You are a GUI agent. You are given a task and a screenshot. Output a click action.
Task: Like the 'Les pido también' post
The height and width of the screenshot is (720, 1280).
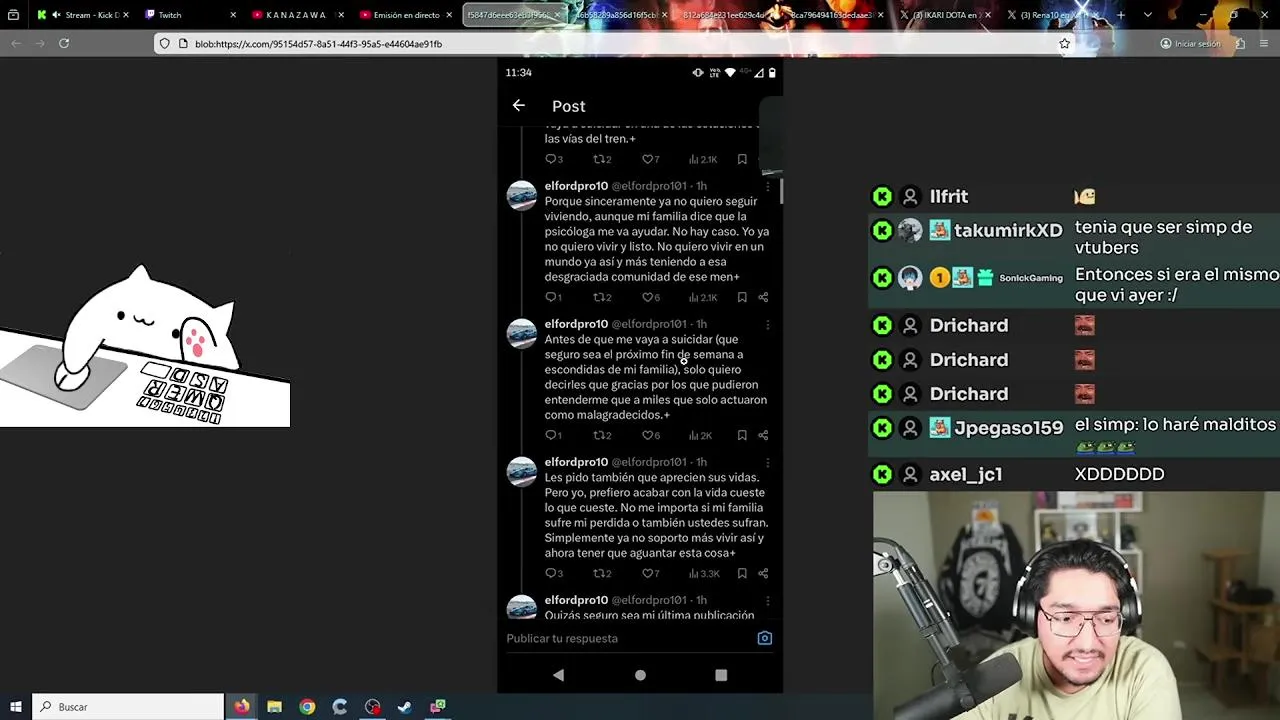point(650,573)
